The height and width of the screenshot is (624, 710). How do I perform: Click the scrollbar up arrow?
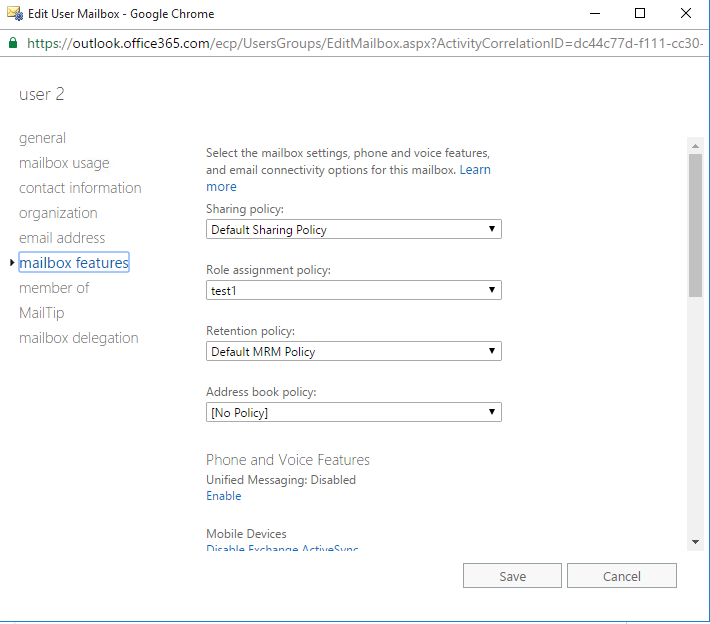[695, 146]
